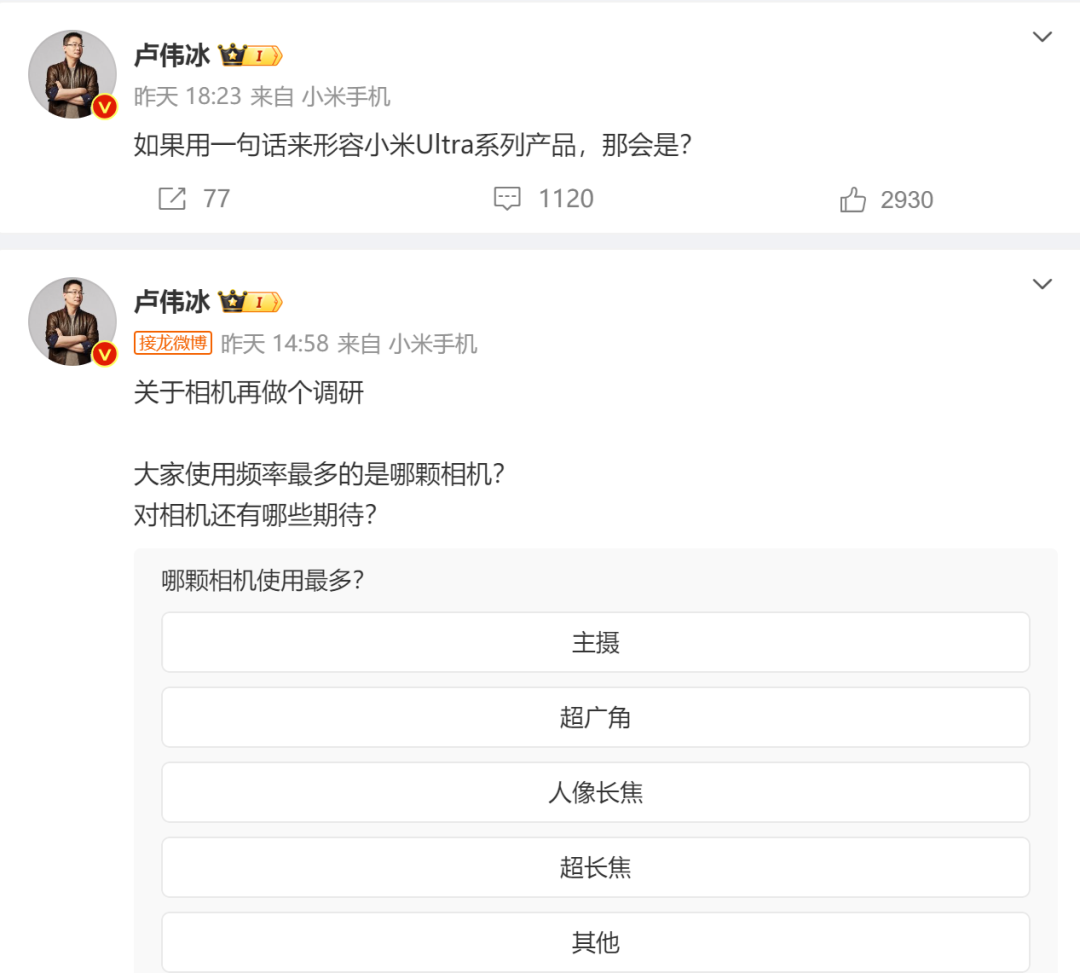Click the repost icon on first post
The width and height of the screenshot is (1080, 973).
172,199
